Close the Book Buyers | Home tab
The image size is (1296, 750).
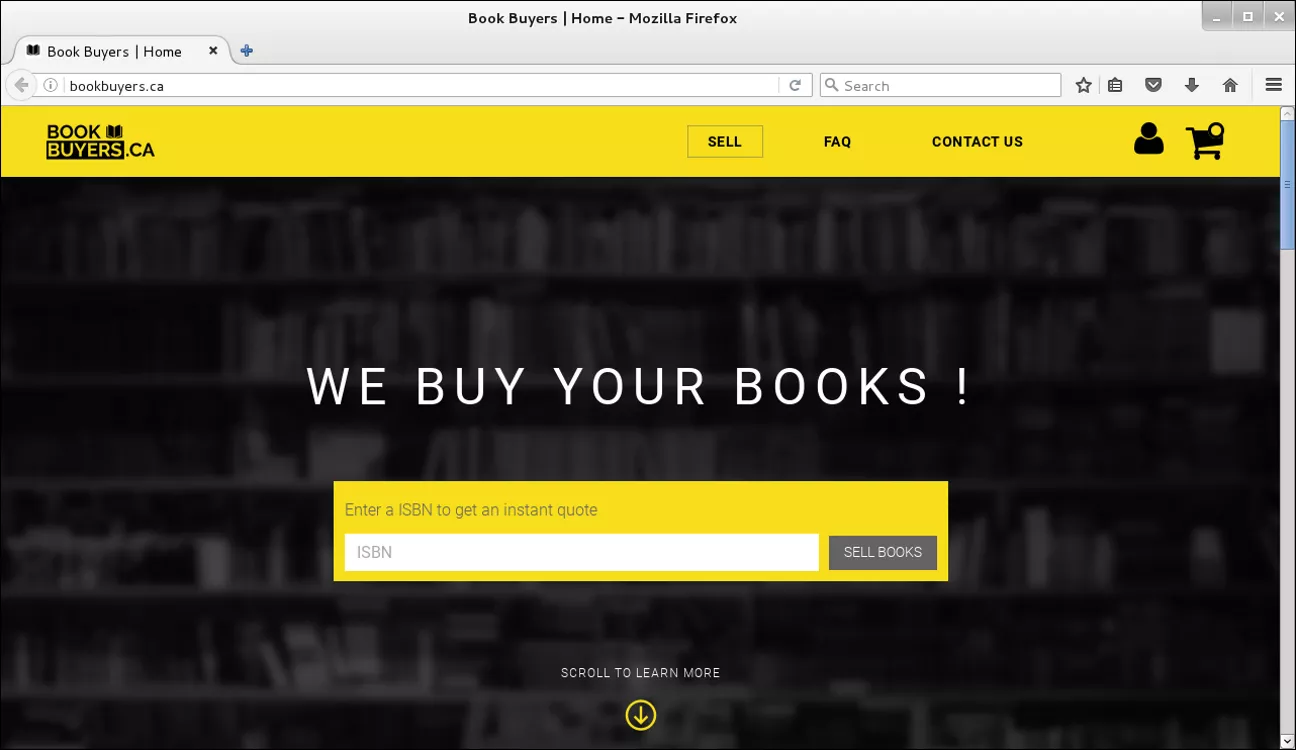(213, 51)
